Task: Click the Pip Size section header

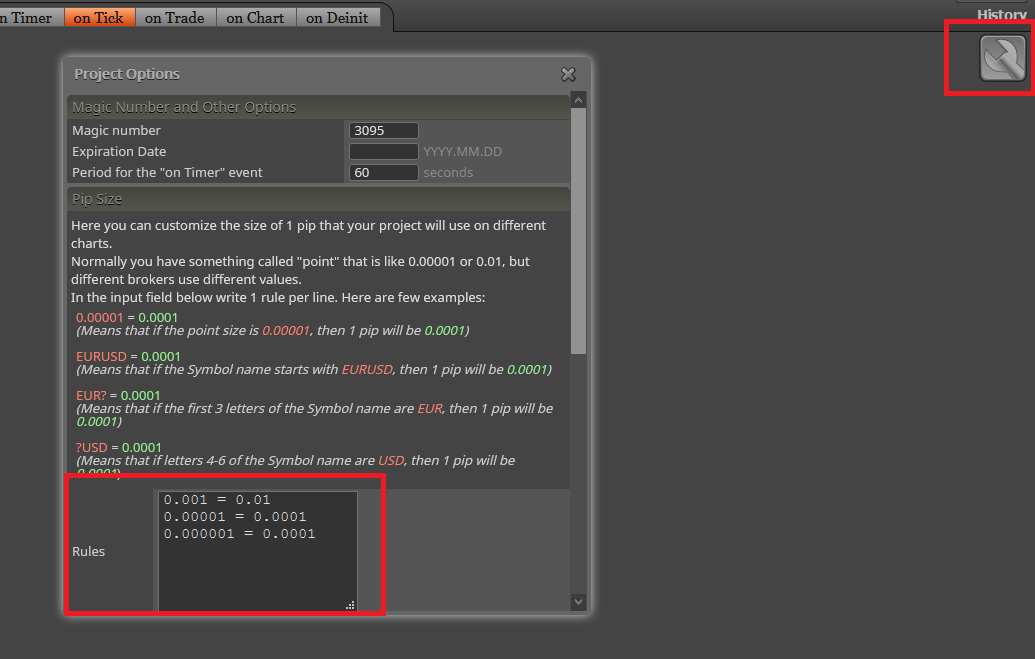Action: click(x=318, y=199)
